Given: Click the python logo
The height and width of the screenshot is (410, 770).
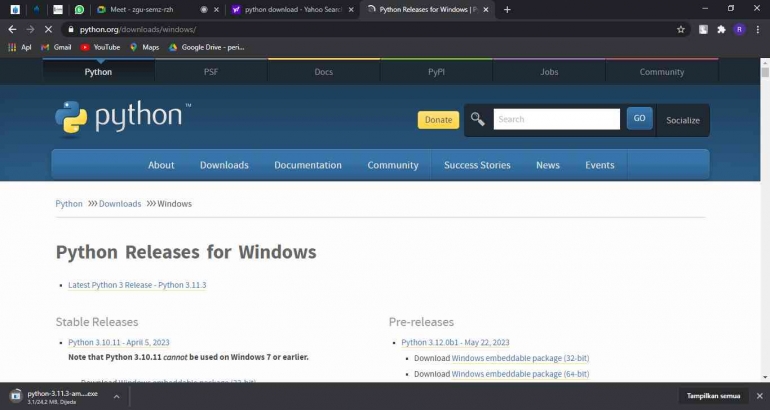Looking at the screenshot, I should coord(123,117).
